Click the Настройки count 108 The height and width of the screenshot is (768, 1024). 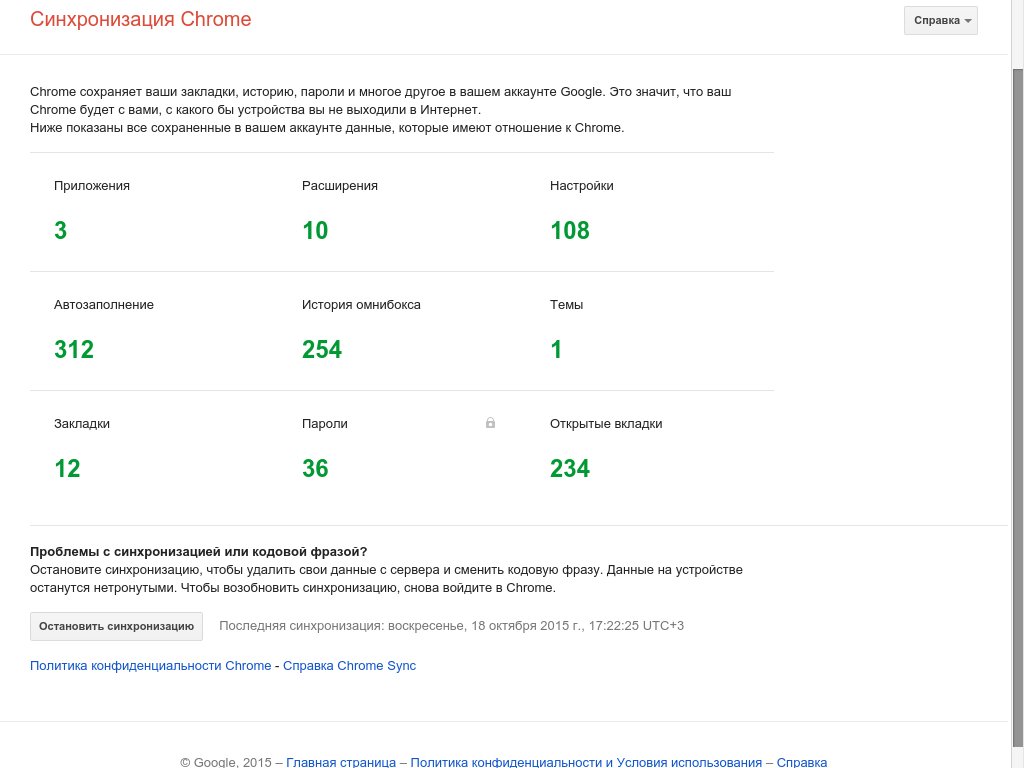tap(570, 230)
